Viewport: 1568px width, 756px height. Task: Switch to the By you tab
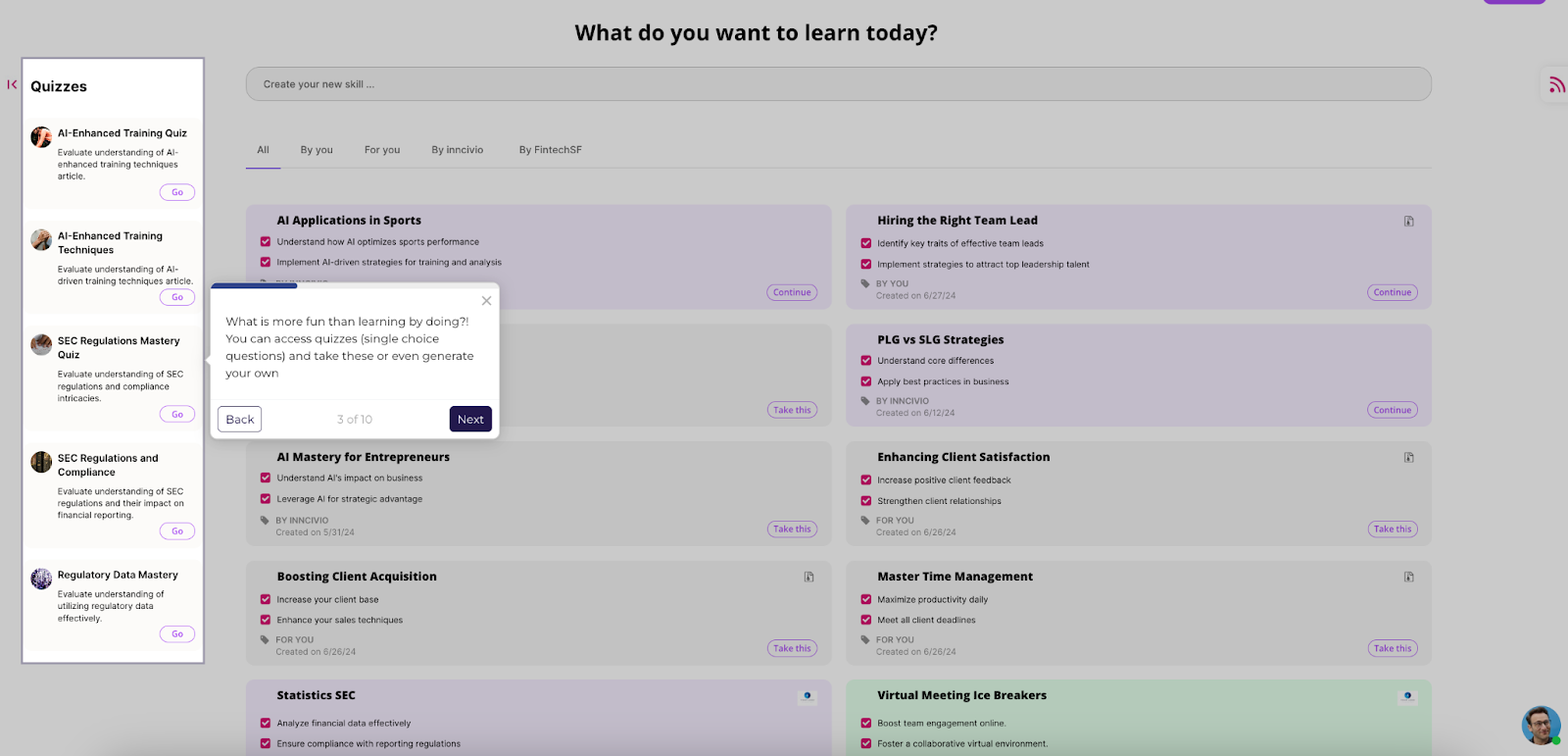tap(317, 150)
